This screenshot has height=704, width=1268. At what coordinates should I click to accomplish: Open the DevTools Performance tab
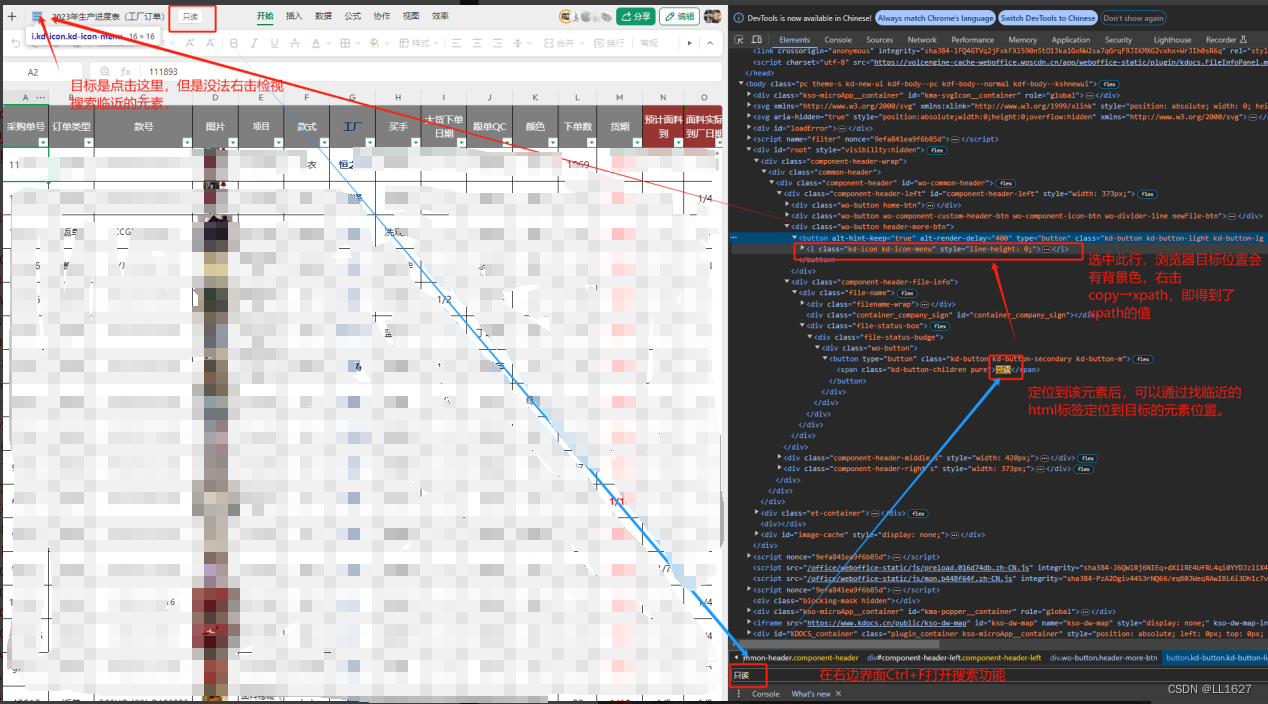pos(973,40)
